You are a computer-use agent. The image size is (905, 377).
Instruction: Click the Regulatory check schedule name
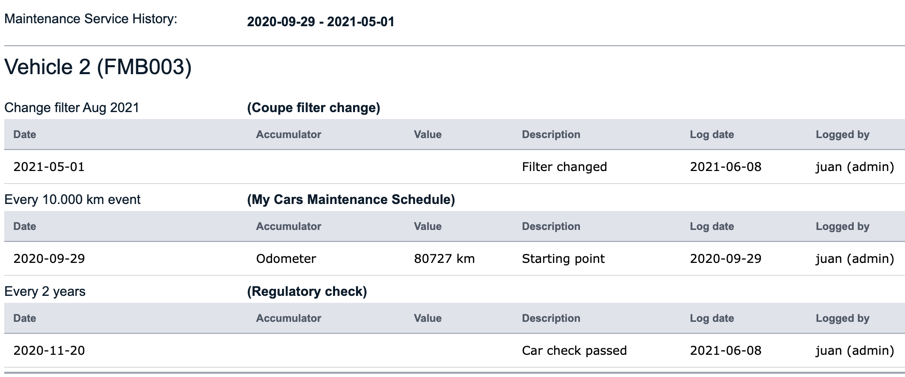tap(307, 292)
